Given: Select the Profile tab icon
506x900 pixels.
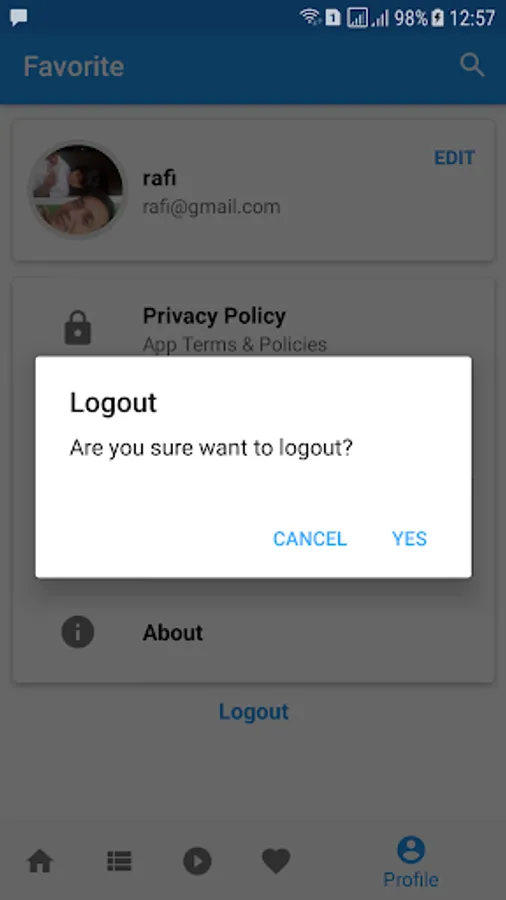Looking at the screenshot, I should pos(411,850).
